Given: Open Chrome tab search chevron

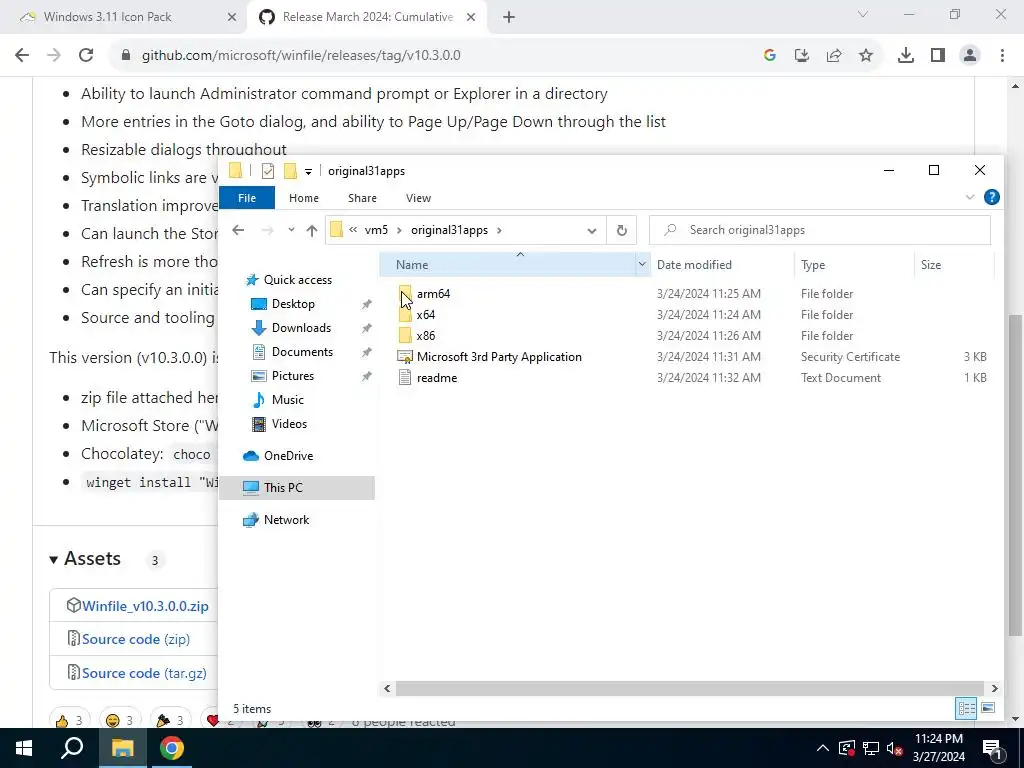Looking at the screenshot, I should click(863, 14).
